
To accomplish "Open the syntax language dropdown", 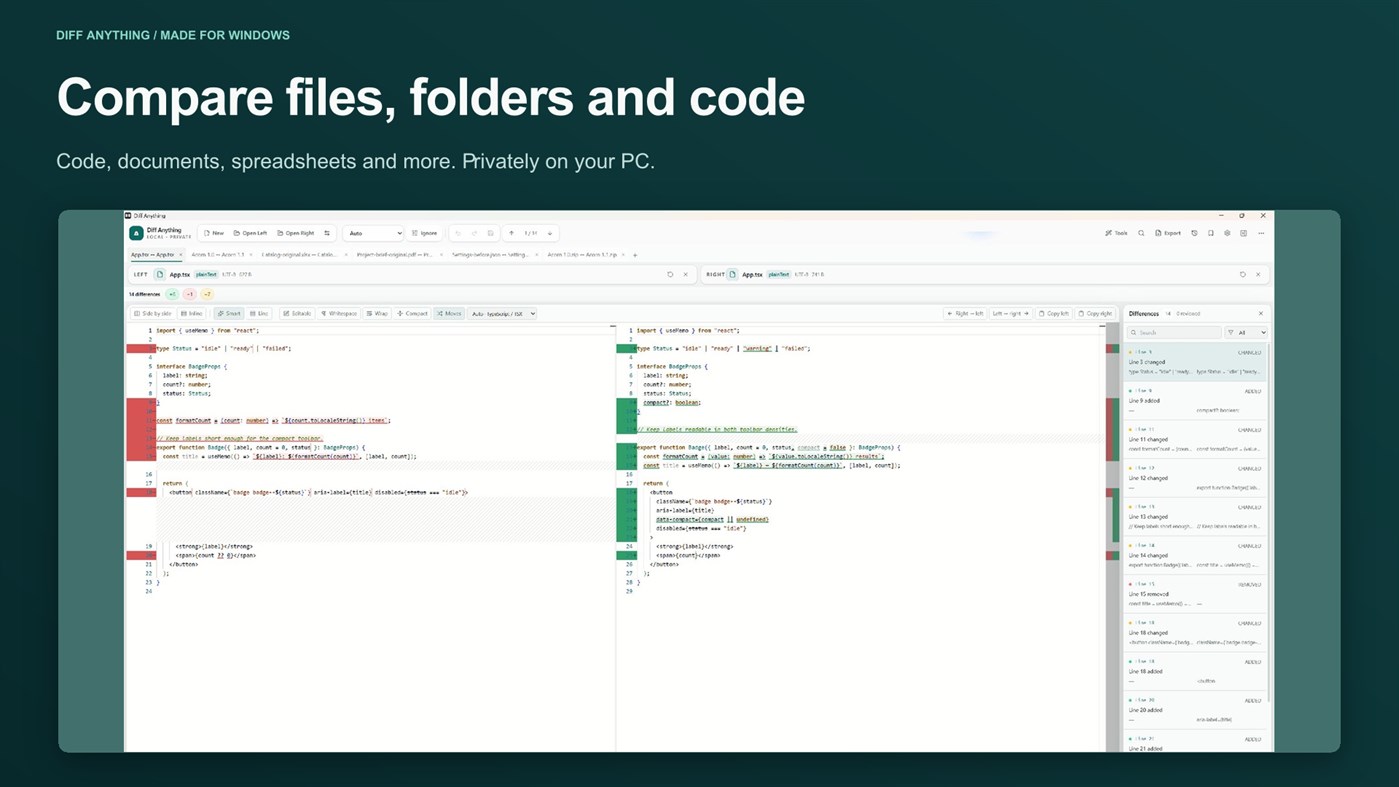I will [x=502, y=314].
